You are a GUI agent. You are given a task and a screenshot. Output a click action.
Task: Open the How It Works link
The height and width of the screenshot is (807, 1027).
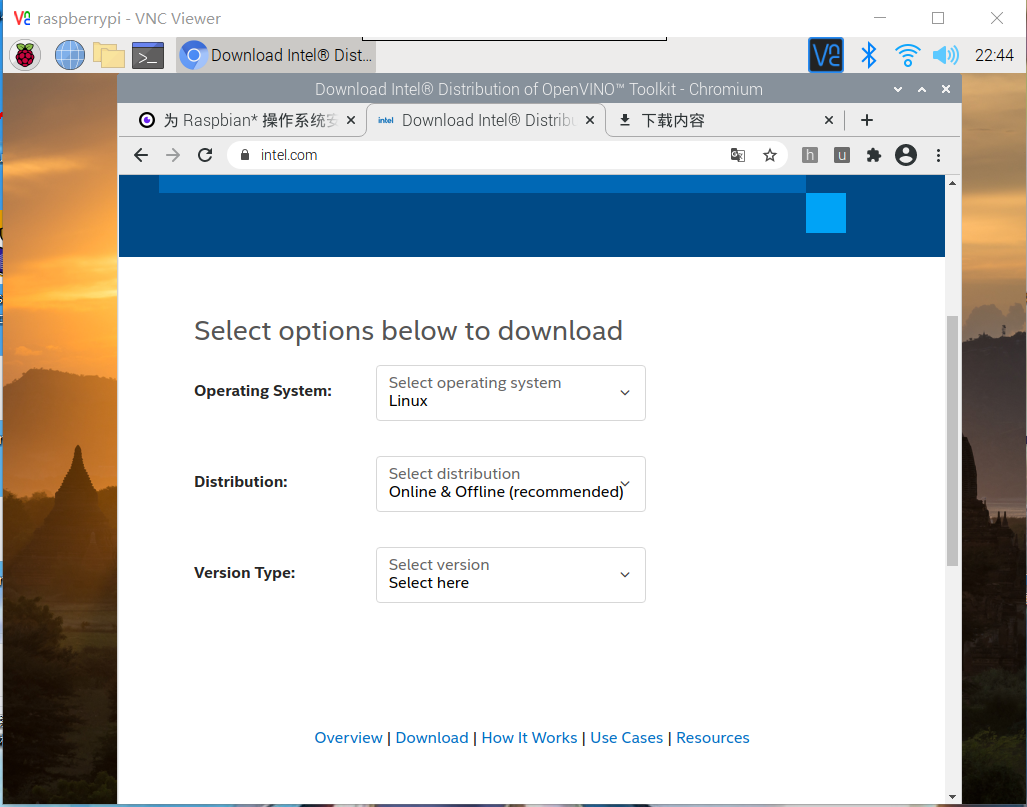(x=529, y=738)
